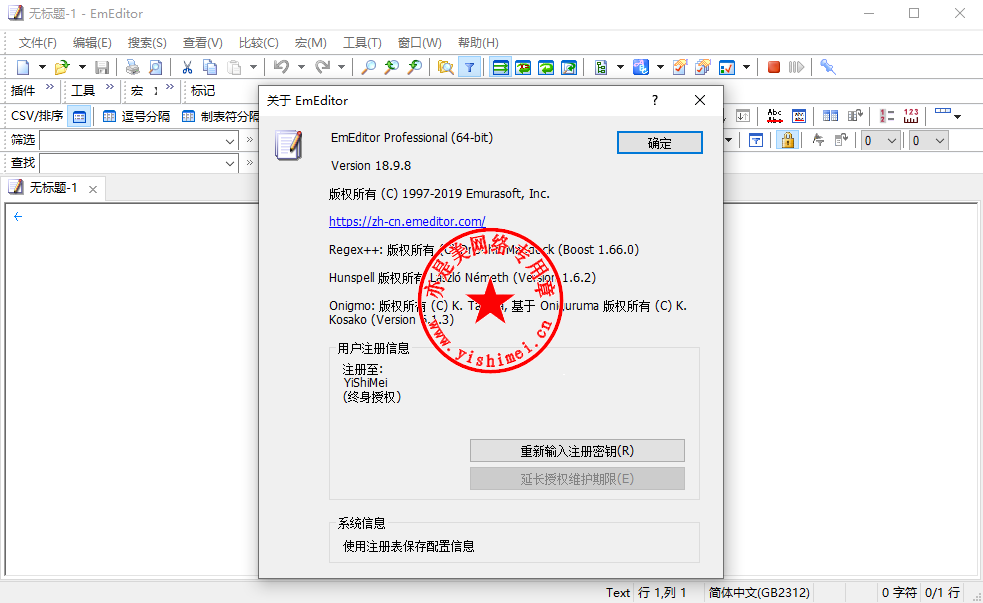Click the Open file folder icon
Viewport: 983px width, 603px height.
click(x=61, y=67)
